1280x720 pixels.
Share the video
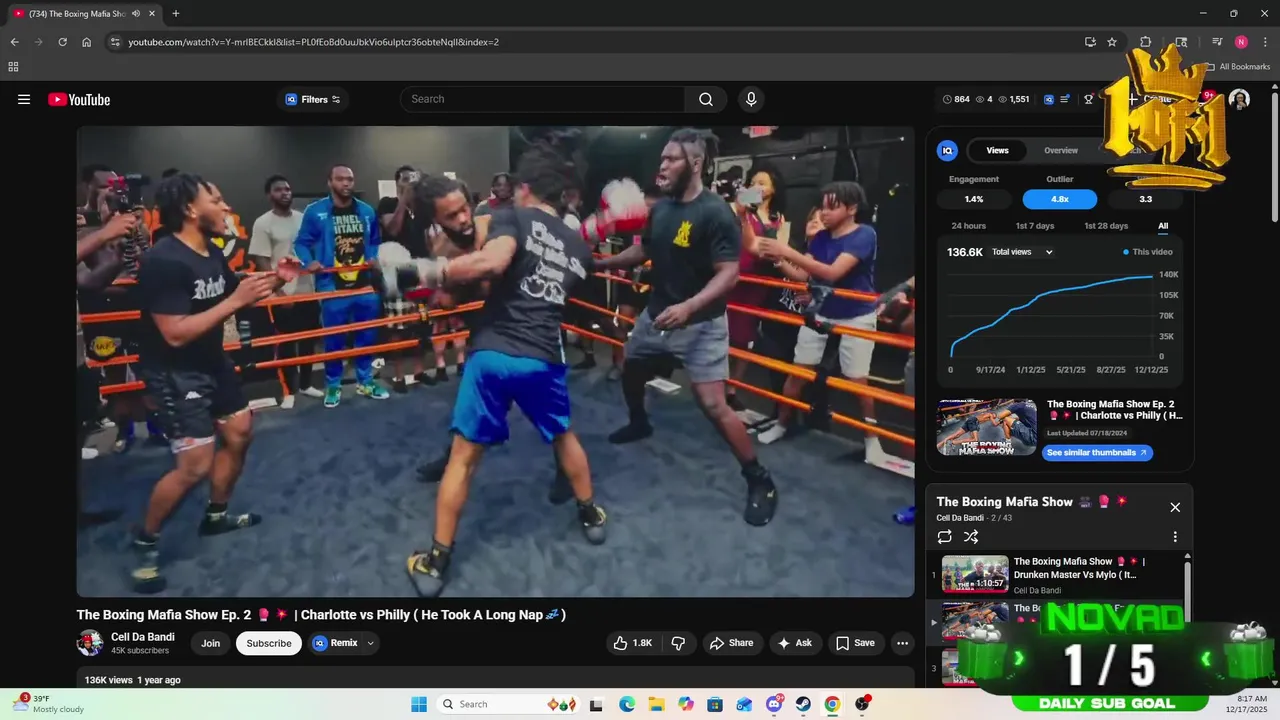pyautogui.click(x=731, y=643)
